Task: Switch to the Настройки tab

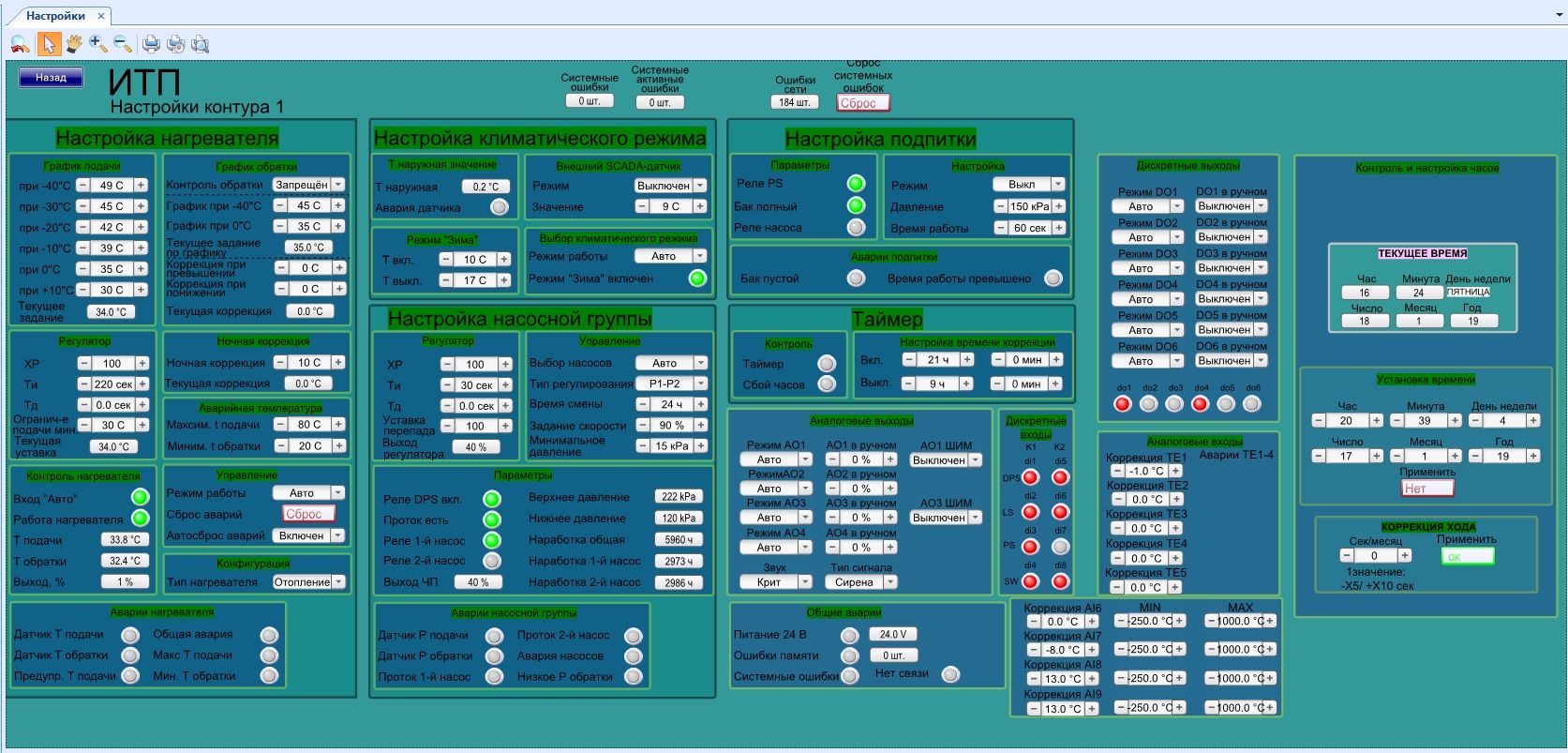Action: click(x=55, y=16)
